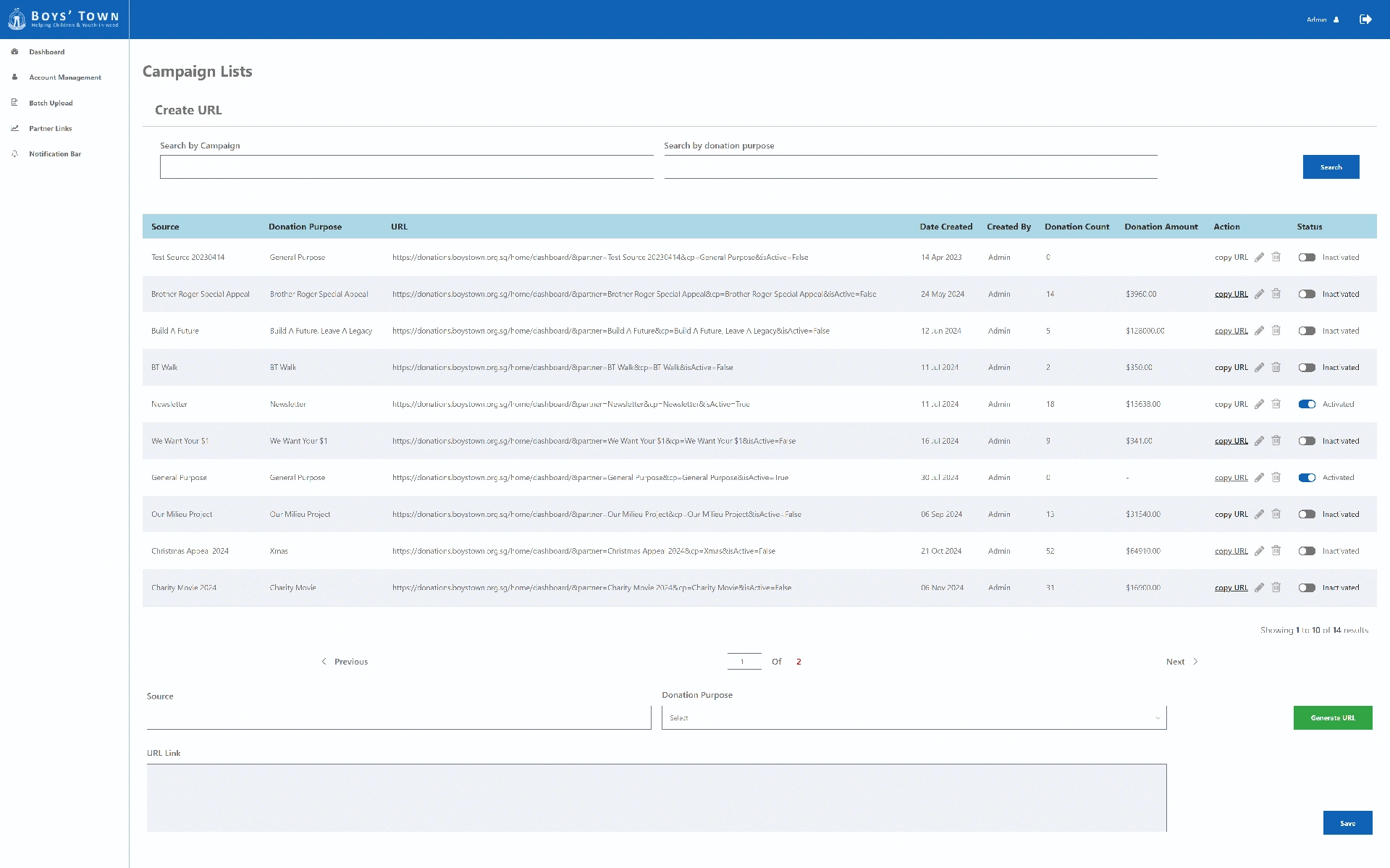Delete the Christmas Appeal 2024 row
This screenshot has width=1390, height=868.
pyautogui.click(x=1276, y=551)
